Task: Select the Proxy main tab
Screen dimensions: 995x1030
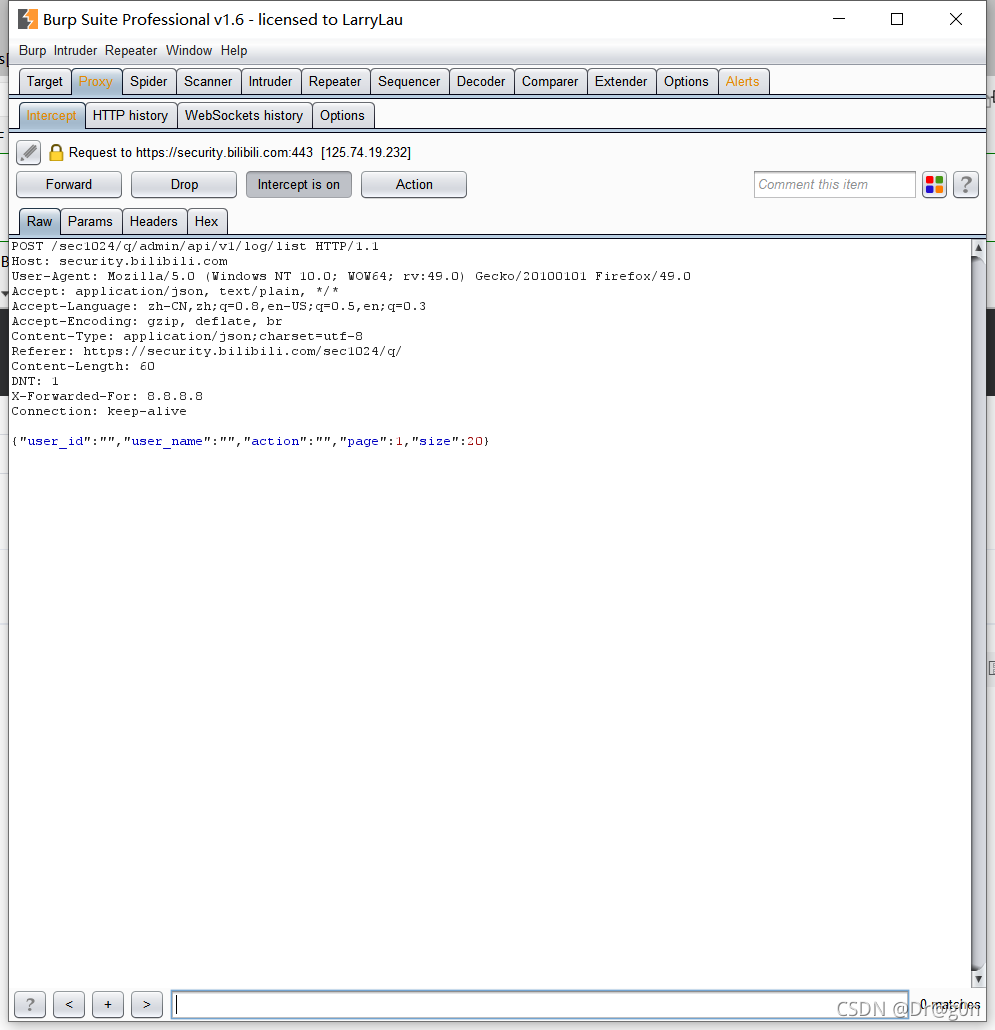Action: [x=96, y=81]
